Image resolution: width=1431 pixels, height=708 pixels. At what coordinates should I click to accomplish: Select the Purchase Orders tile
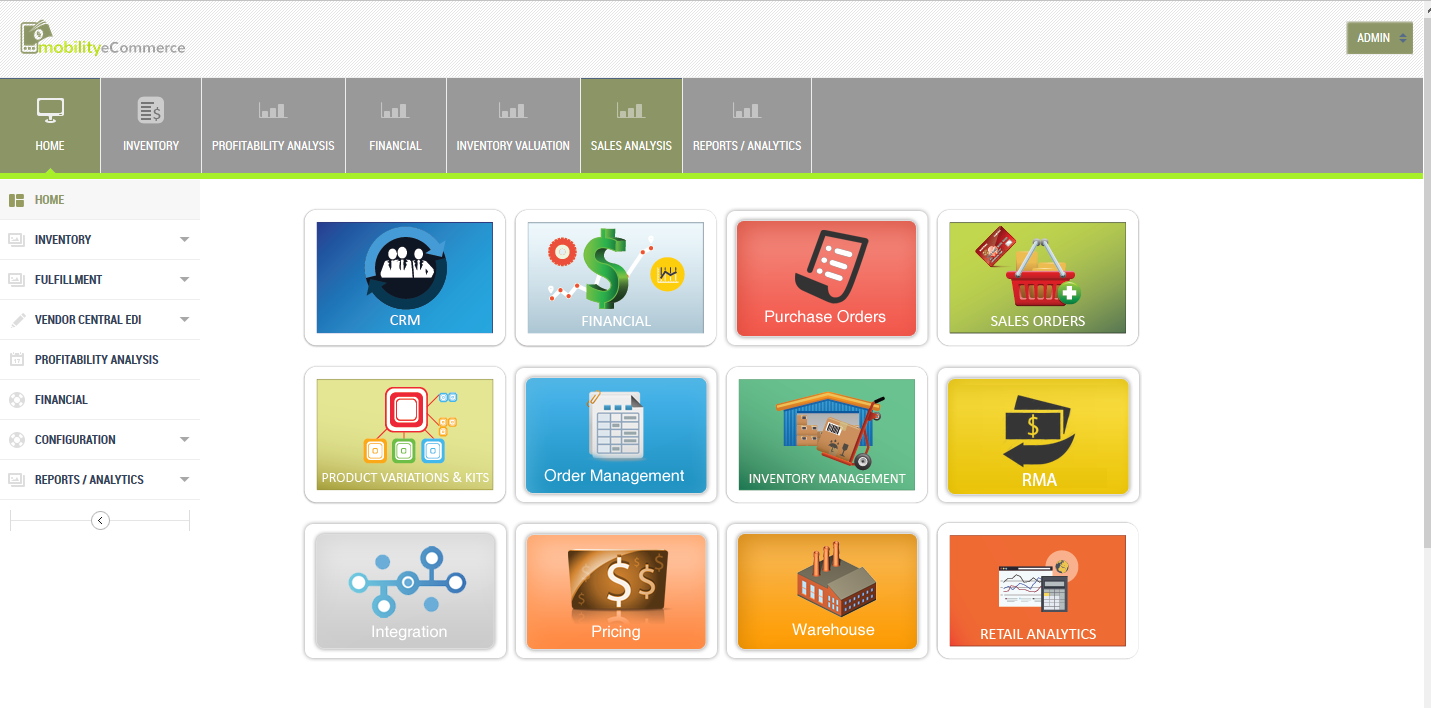pos(826,277)
